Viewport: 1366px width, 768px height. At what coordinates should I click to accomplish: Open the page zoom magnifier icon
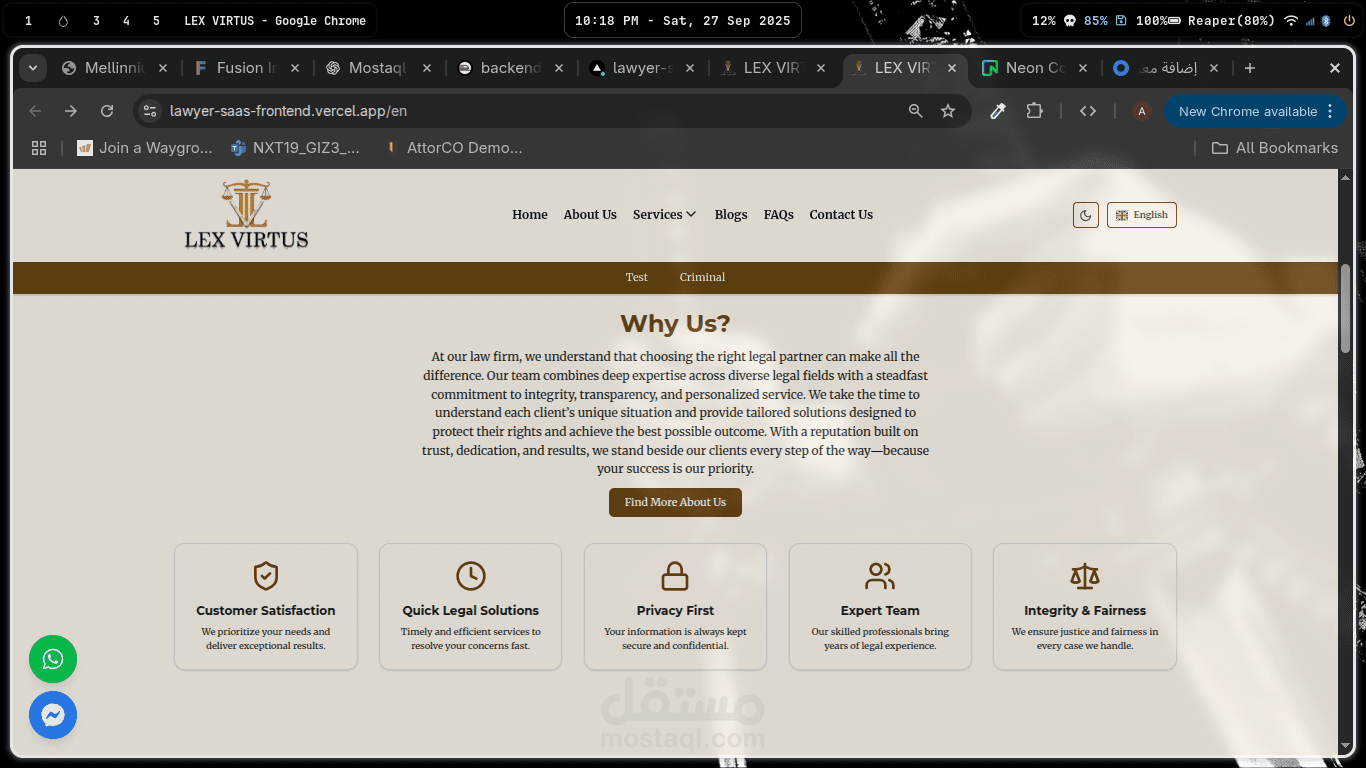[x=915, y=111]
